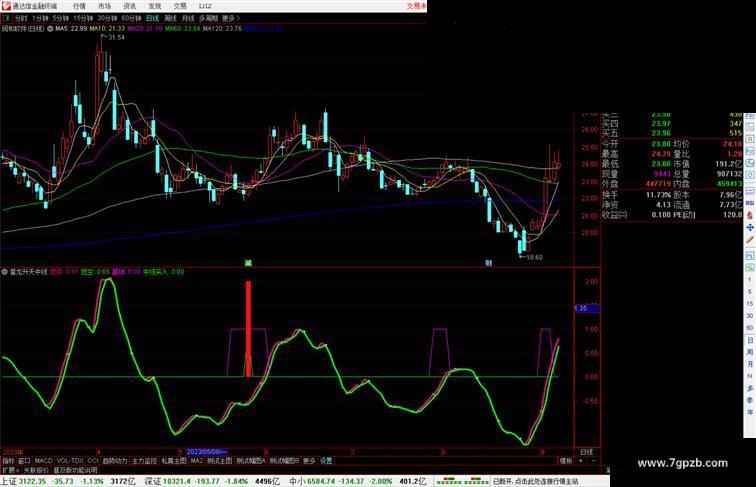Viewport: 756px width, 487px height.
Task: Select the 60 minute shortcut in sidebar
Action: (750, 328)
